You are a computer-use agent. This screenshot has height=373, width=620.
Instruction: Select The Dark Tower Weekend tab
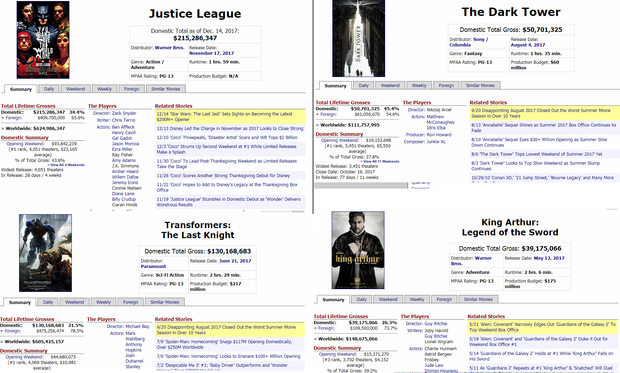tap(390, 85)
